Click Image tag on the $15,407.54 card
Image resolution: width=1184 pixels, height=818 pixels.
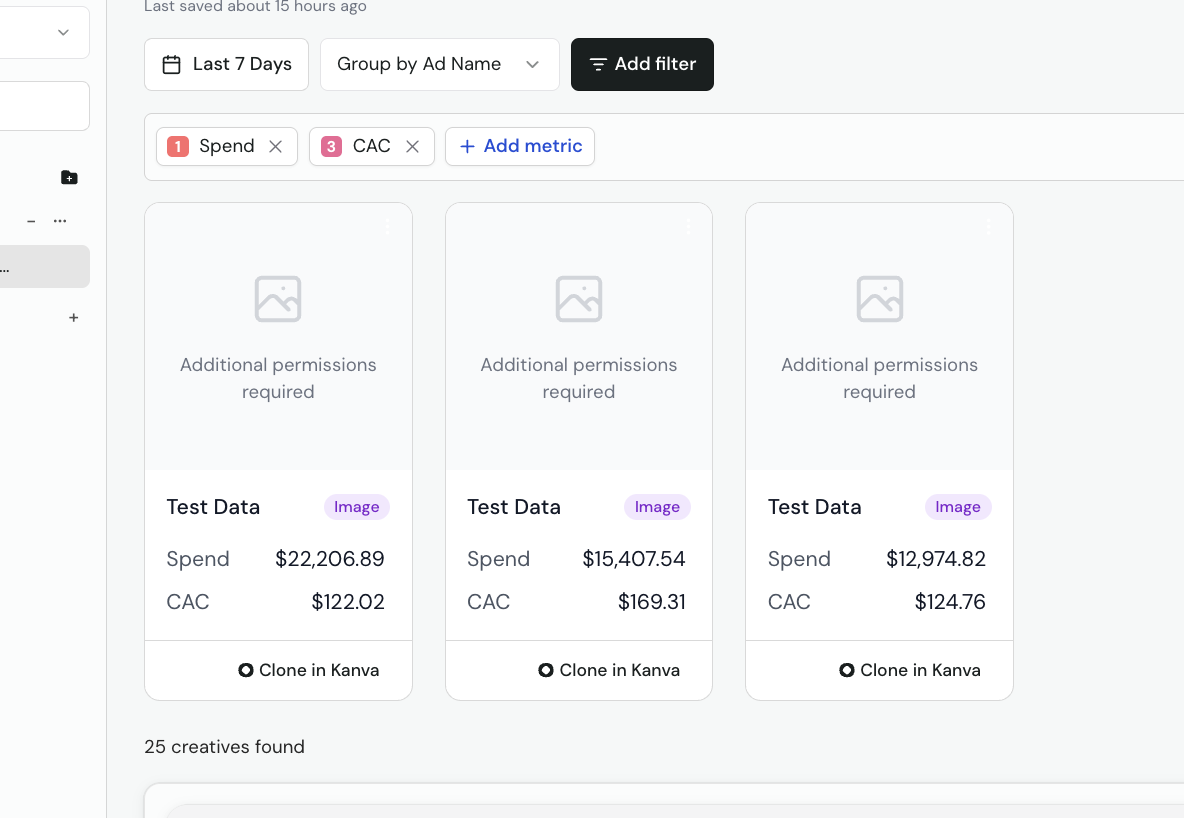pos(657,507)
